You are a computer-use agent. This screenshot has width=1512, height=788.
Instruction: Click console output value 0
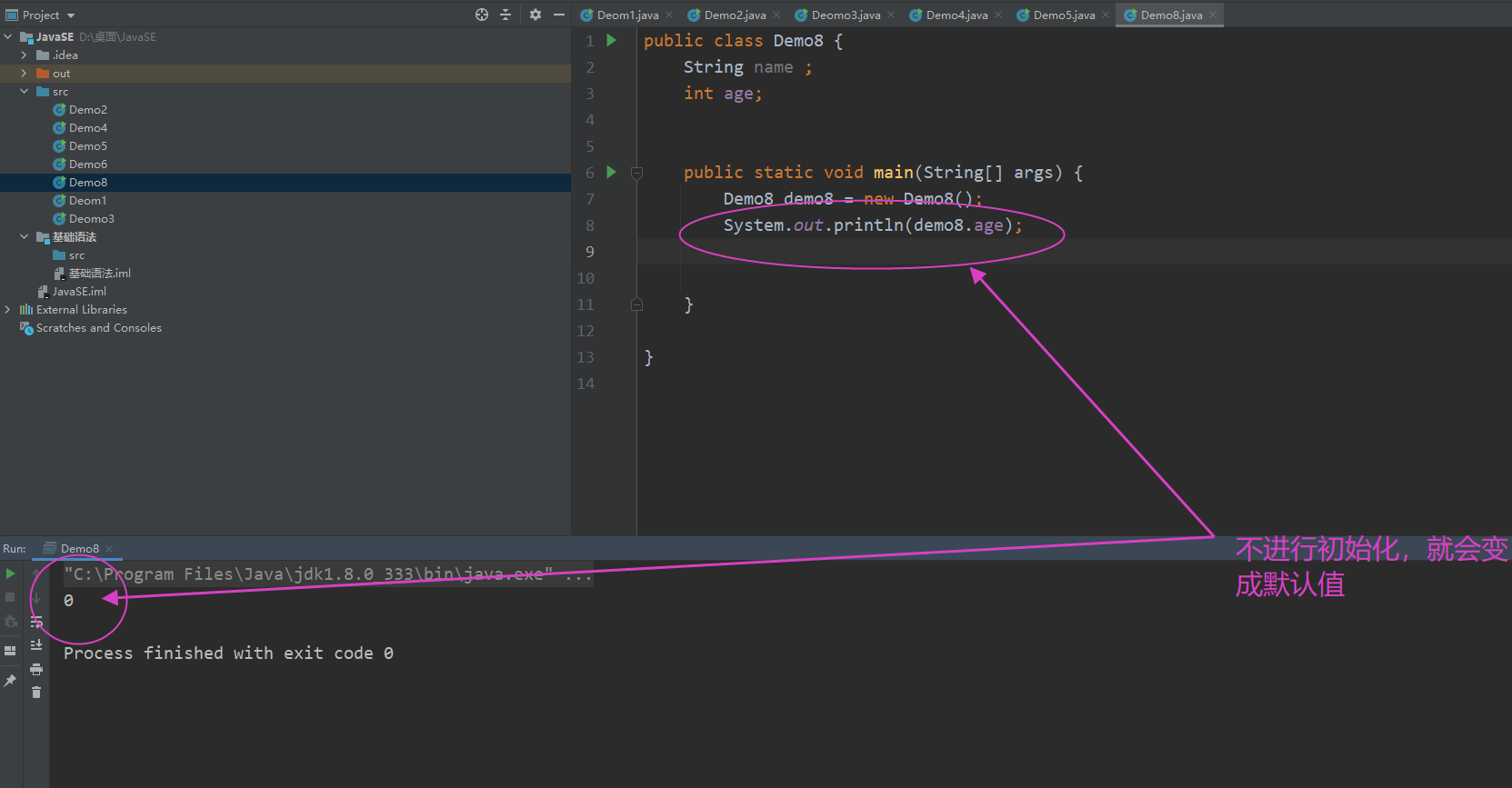[68, 601]
